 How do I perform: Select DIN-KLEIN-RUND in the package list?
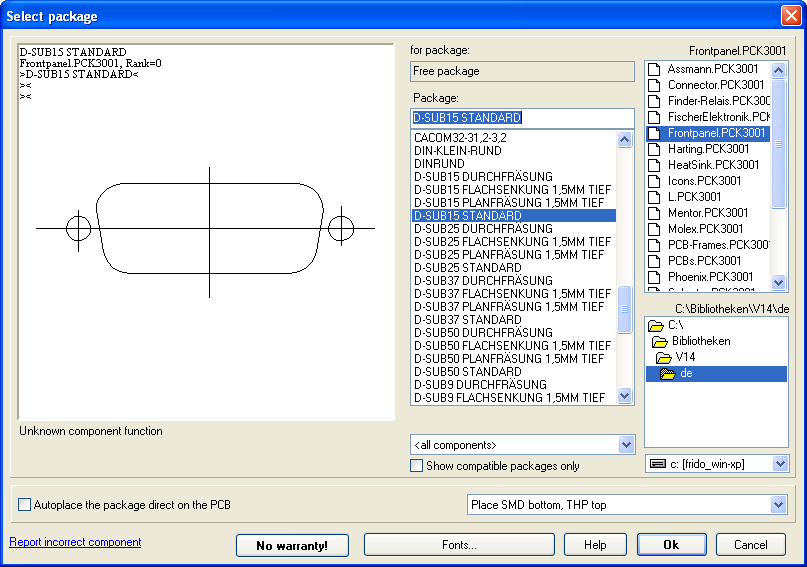point(457,151)
